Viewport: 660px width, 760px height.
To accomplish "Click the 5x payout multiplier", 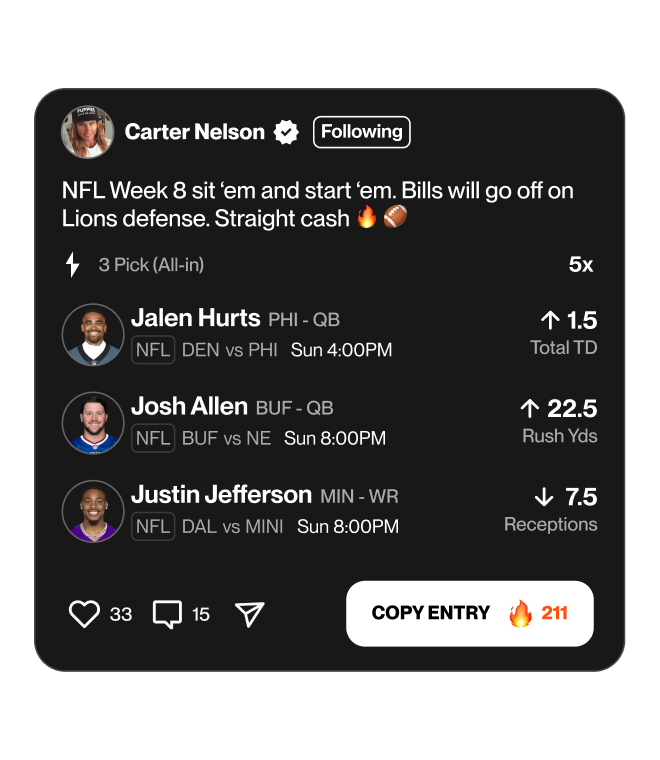I will click(x=581, y=265).
